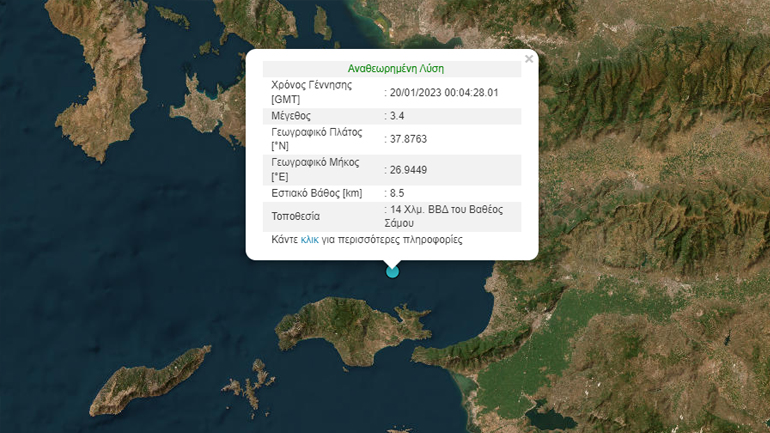Select the 'Μέγεθος' label

click(x=291, y=116)
